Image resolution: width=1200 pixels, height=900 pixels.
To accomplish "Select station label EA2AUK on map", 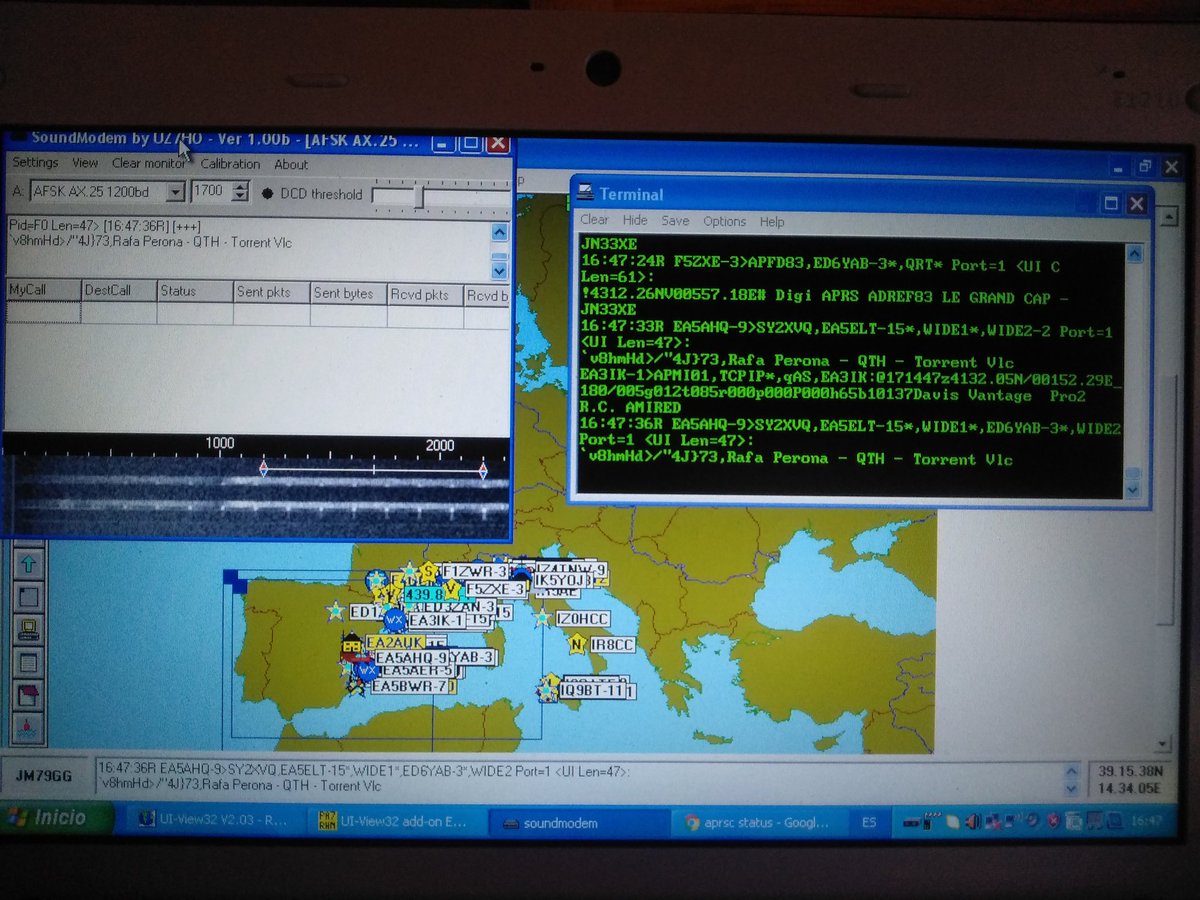I will [395, 642].
